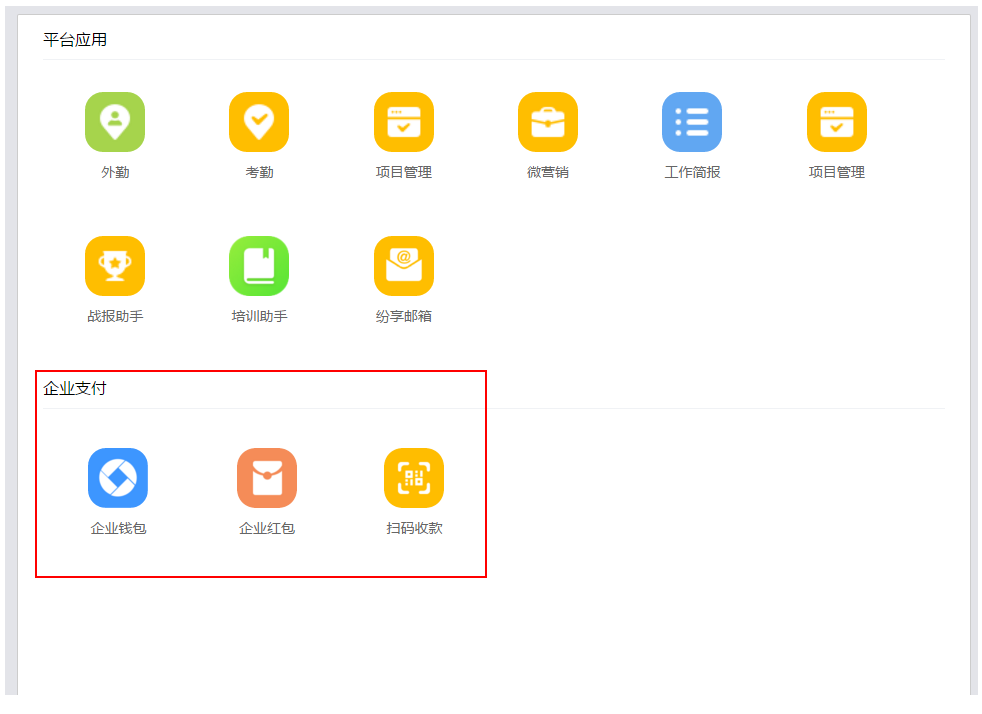
Task: Select the 工作简报 text label
Action: (x=692, y=172)
